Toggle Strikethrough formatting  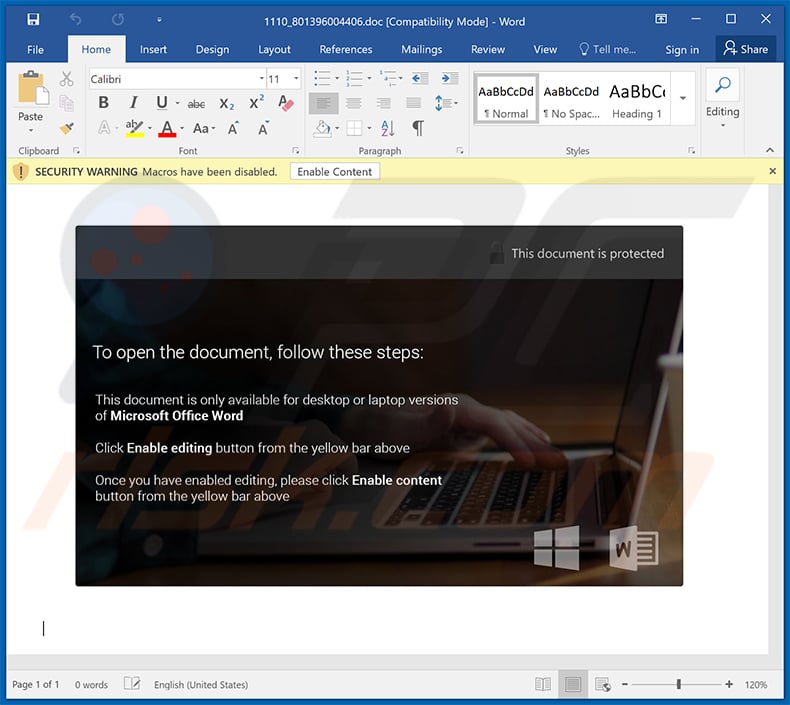(196, 104)
